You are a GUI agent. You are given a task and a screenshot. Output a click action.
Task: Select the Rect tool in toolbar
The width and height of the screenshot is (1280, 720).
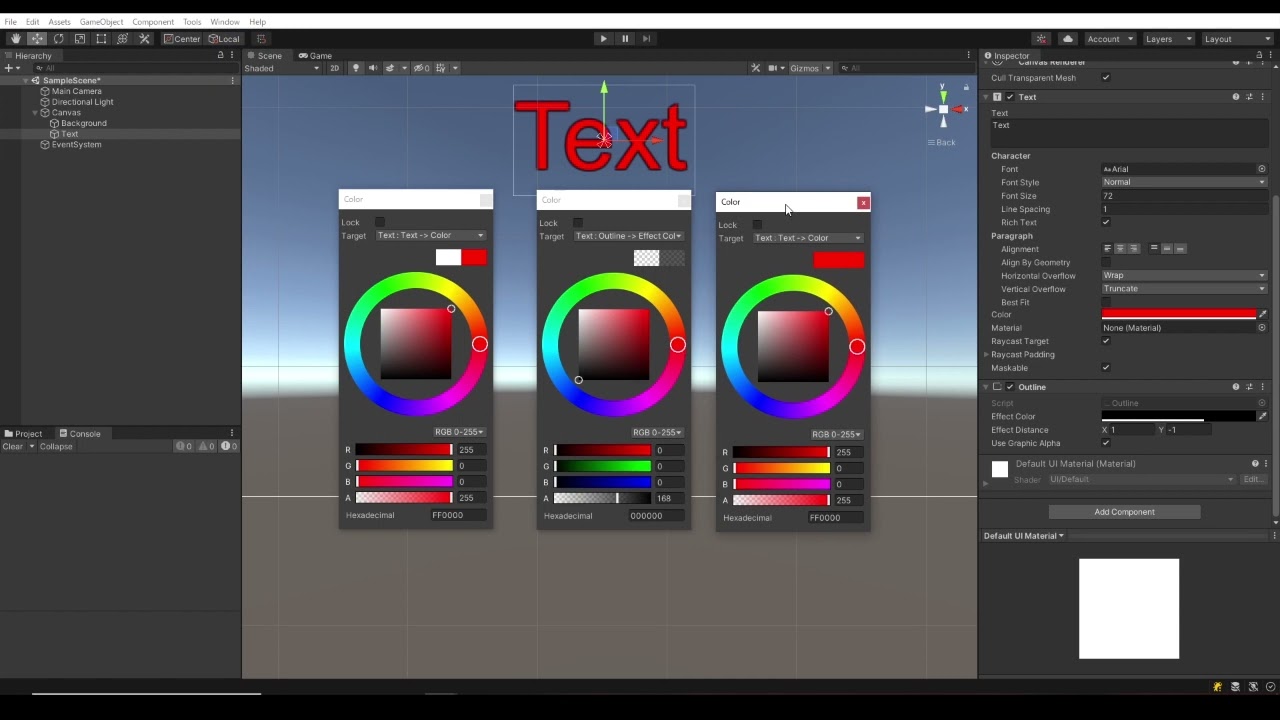pyautogui.click(x=101, y=39)
